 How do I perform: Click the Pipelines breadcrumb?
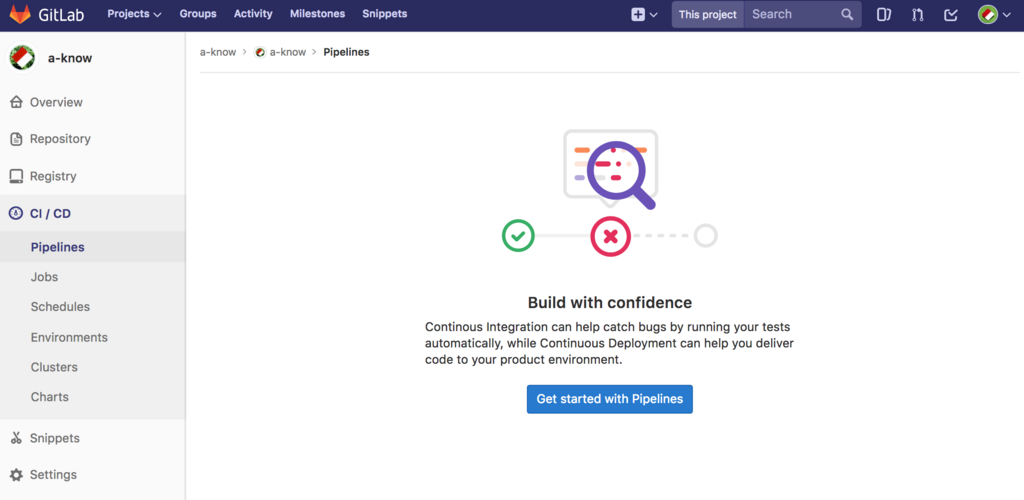(x=346, y=52)
